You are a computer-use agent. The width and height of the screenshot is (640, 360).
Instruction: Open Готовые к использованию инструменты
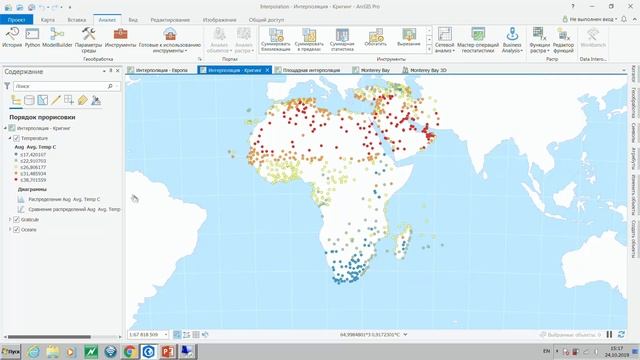pos(170,40)
